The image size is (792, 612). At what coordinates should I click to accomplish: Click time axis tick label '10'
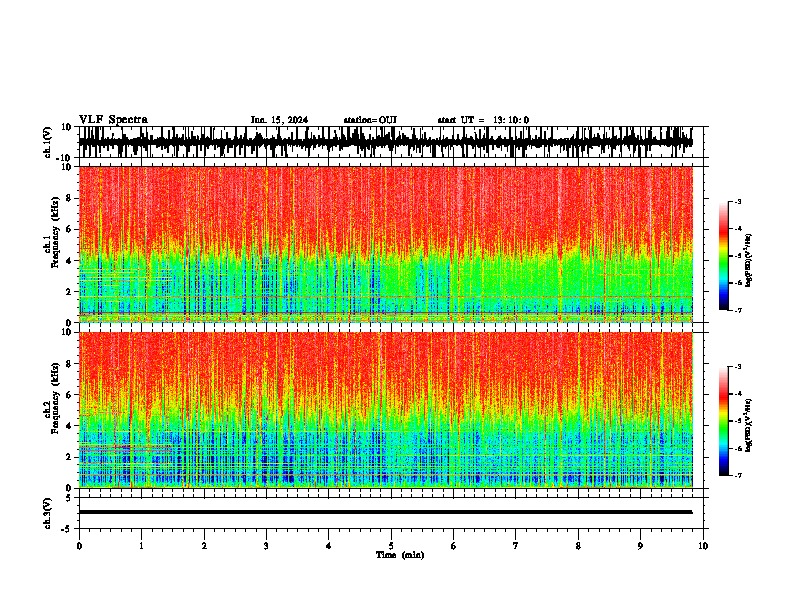point(703,546)
